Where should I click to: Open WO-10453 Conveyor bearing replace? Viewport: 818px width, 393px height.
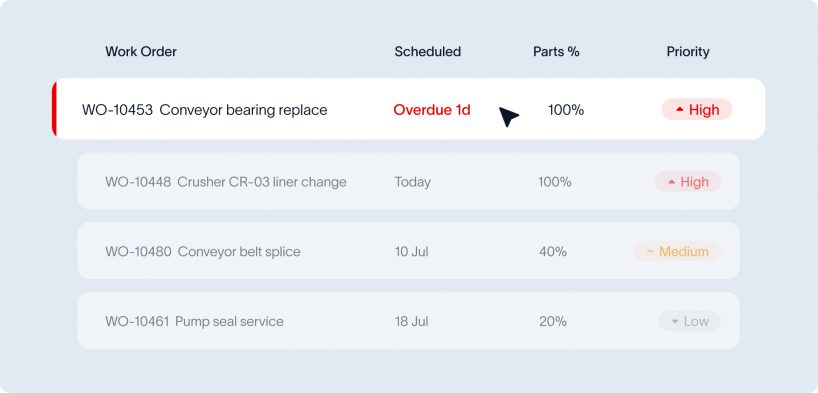point(408,109)
